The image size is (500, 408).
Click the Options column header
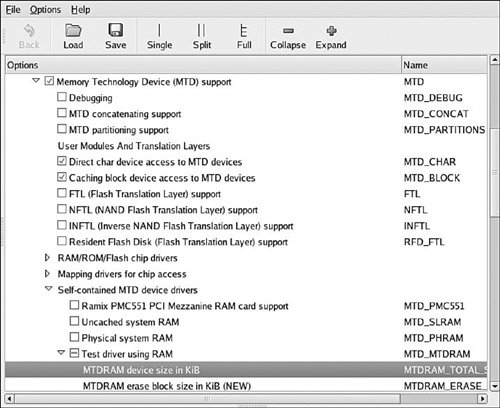point(203,65)
